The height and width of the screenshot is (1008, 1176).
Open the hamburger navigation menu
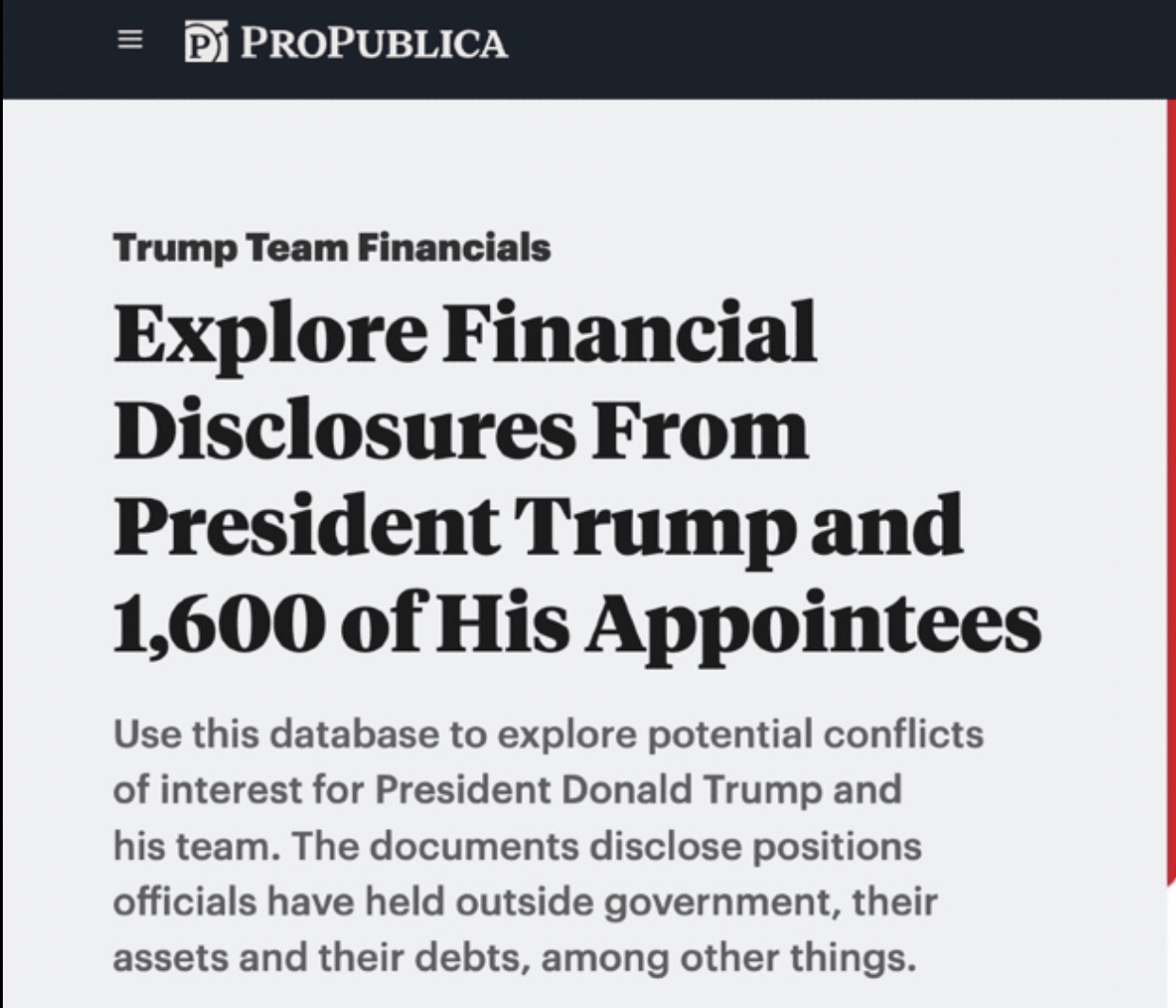point(130,41)
